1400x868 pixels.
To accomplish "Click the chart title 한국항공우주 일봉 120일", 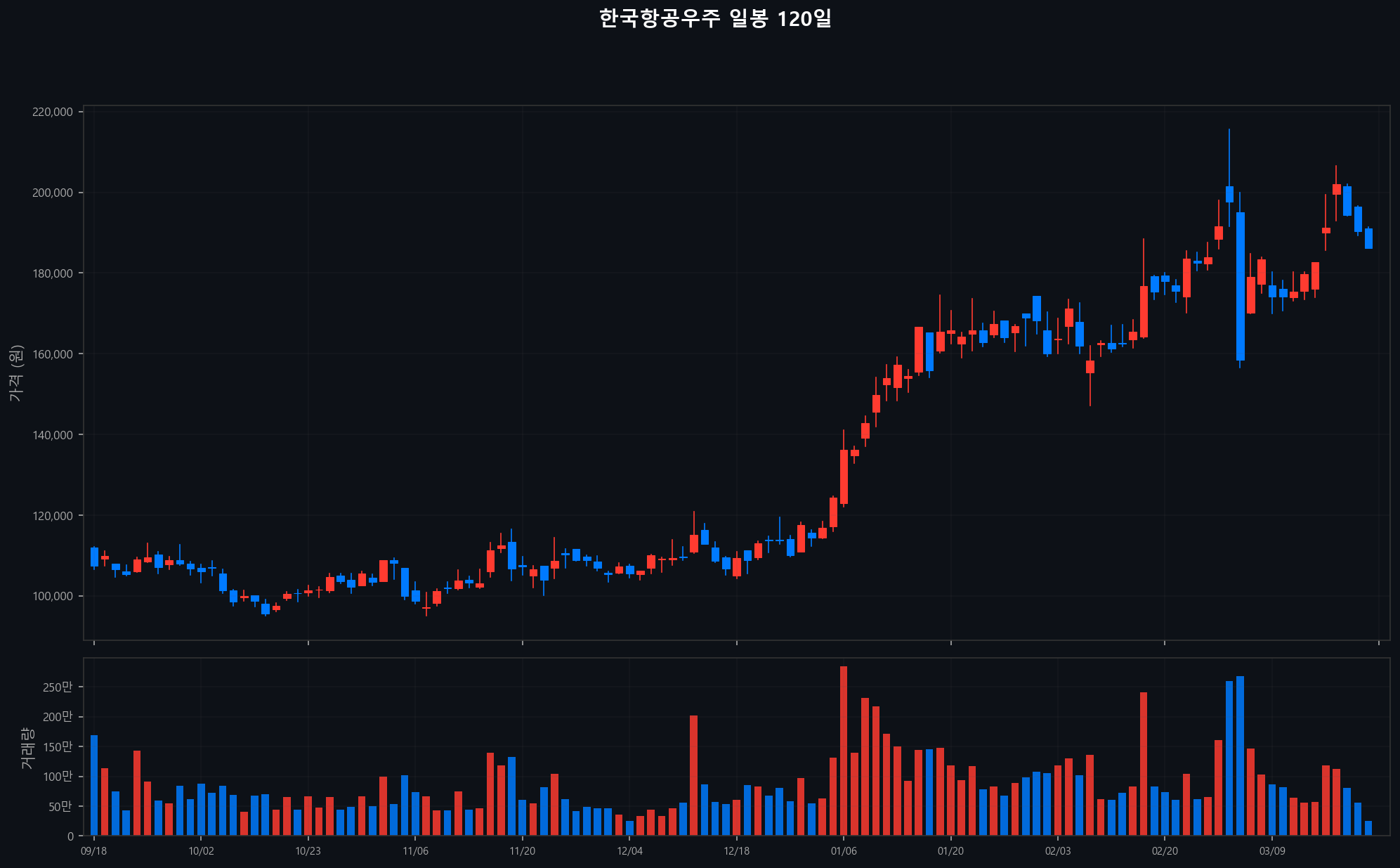I will point(715,18).
